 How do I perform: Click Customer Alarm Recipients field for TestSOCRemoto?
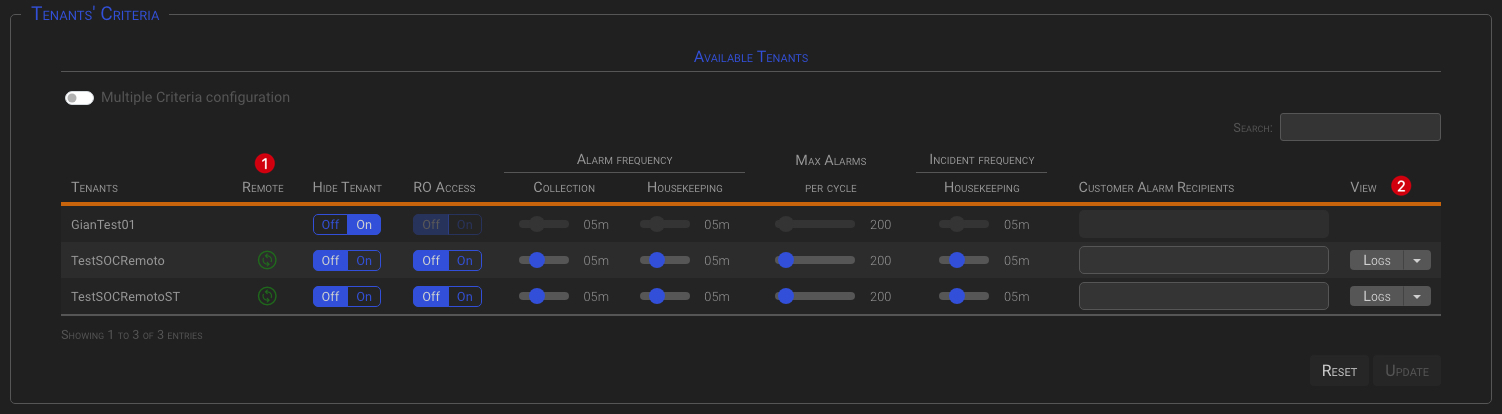coord(1203,260)
